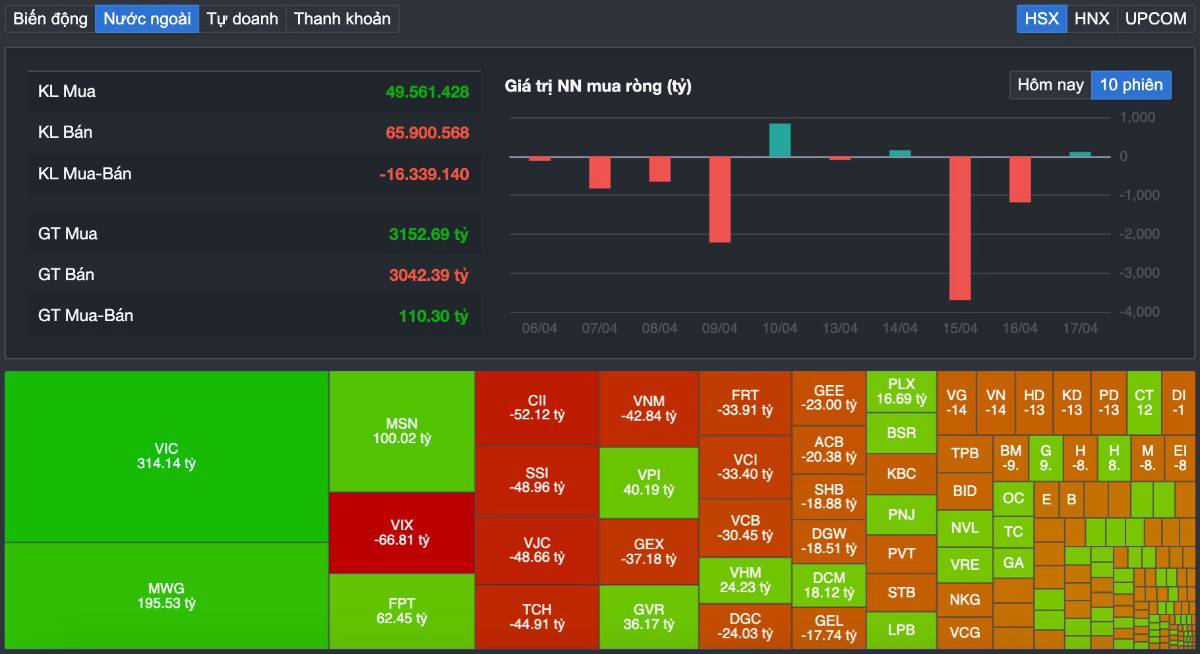The width and height of the screenshot is (1200, 654).
Task: Select the VIC tile in the heatmap
Action: 166,456
